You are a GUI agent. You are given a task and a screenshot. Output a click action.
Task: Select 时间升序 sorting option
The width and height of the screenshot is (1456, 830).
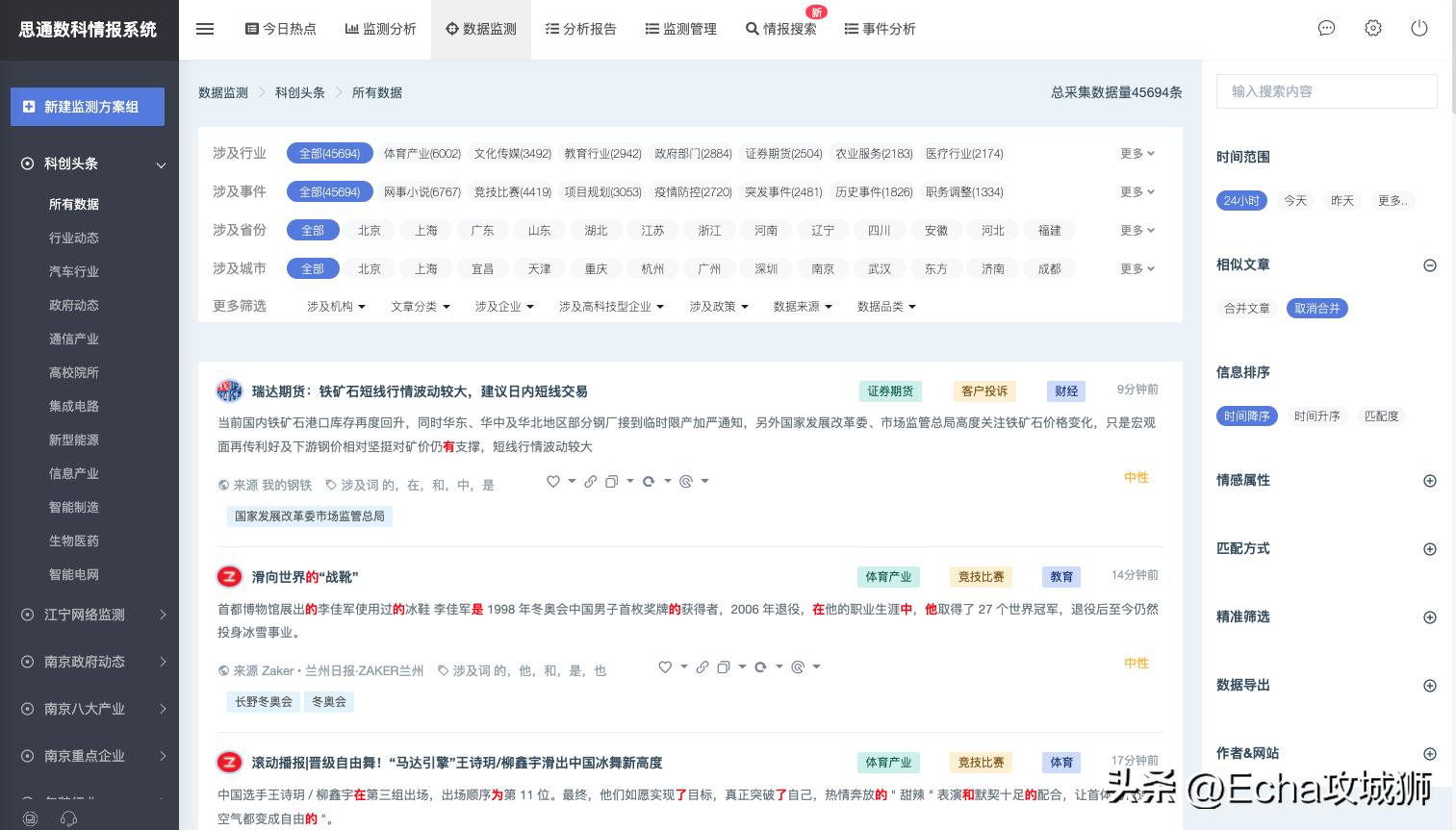[1316, 415]
